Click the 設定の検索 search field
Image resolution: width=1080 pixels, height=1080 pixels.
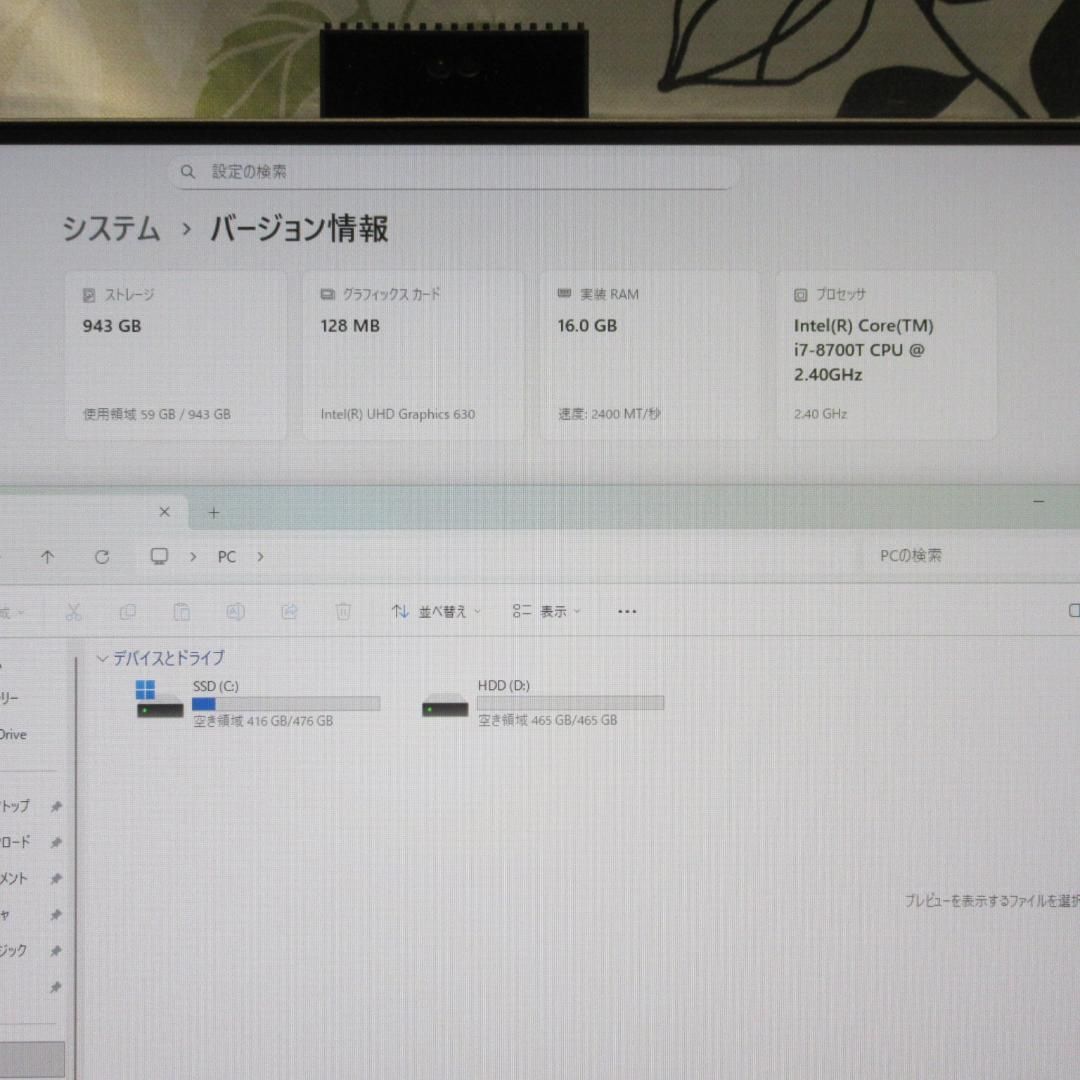tap(450, 172)
